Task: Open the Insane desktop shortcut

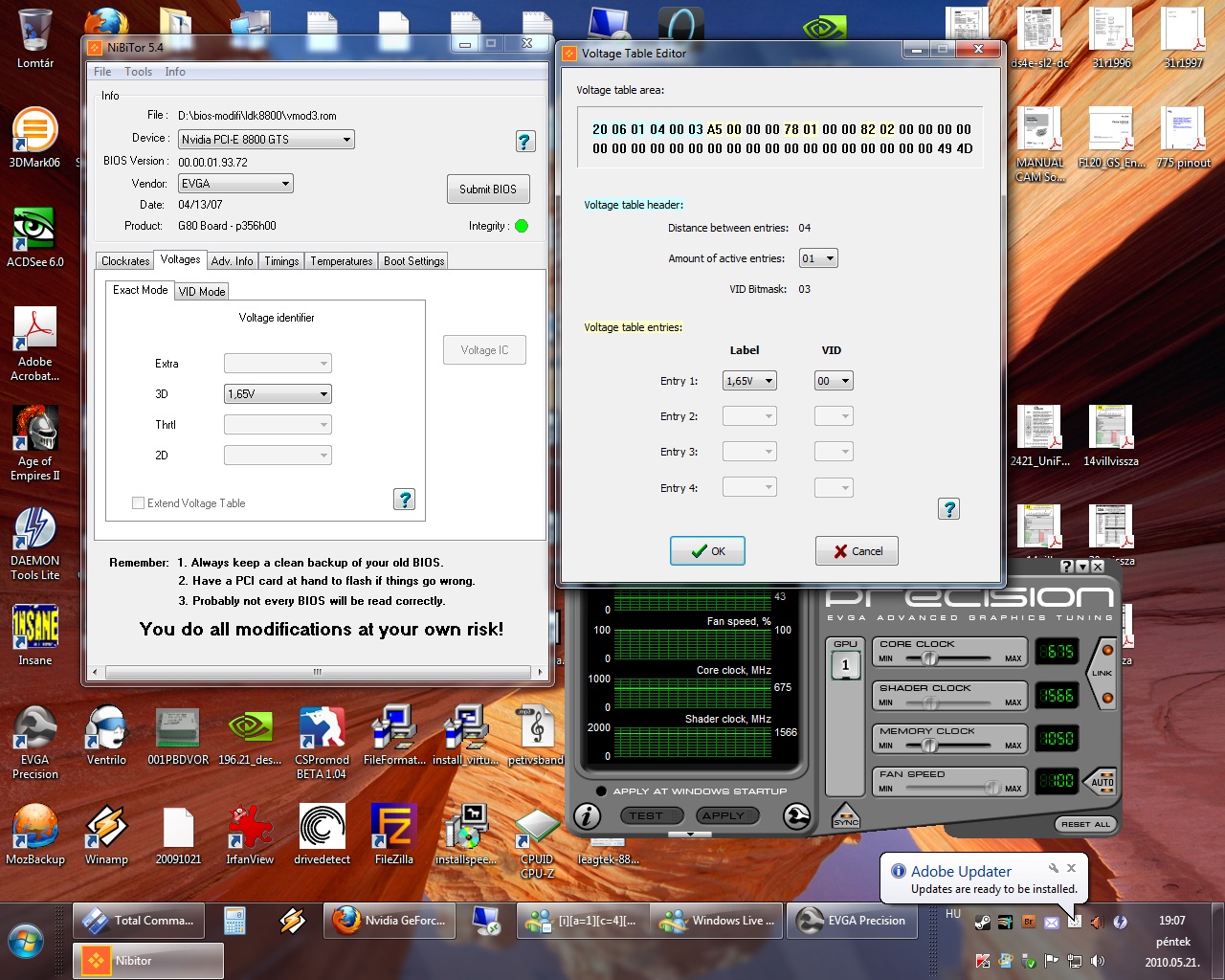Action: click(x=35, y=635)
